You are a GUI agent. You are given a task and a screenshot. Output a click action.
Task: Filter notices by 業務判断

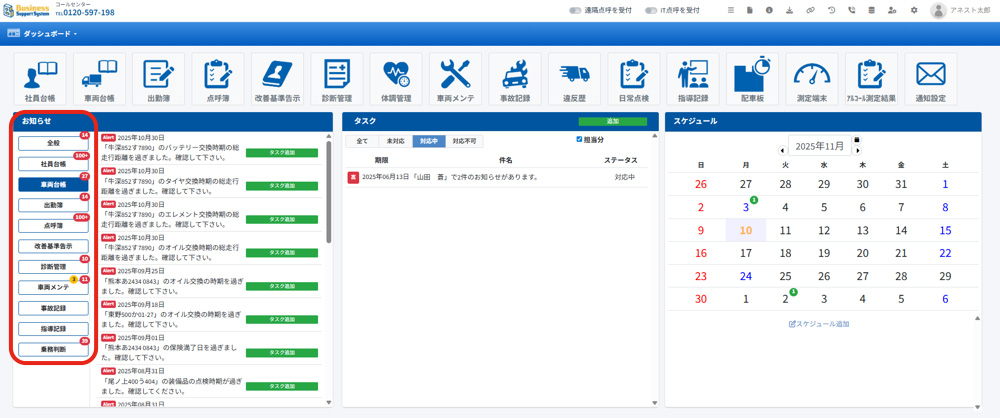(x=53, y=349)
